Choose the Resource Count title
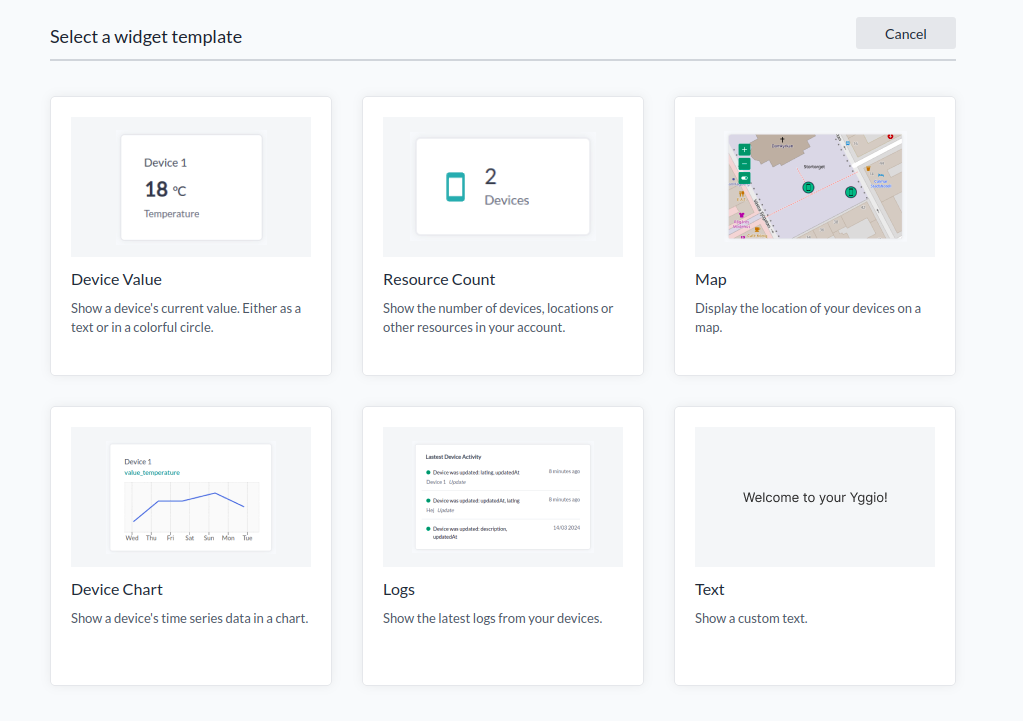 [x=439, y=279]
